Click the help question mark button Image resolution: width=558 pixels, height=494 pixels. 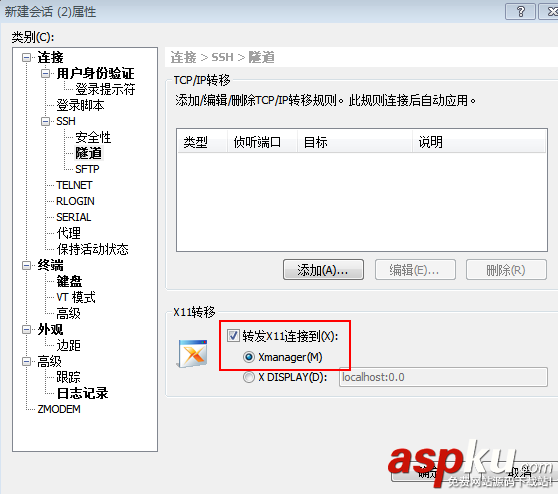point(520,12)
